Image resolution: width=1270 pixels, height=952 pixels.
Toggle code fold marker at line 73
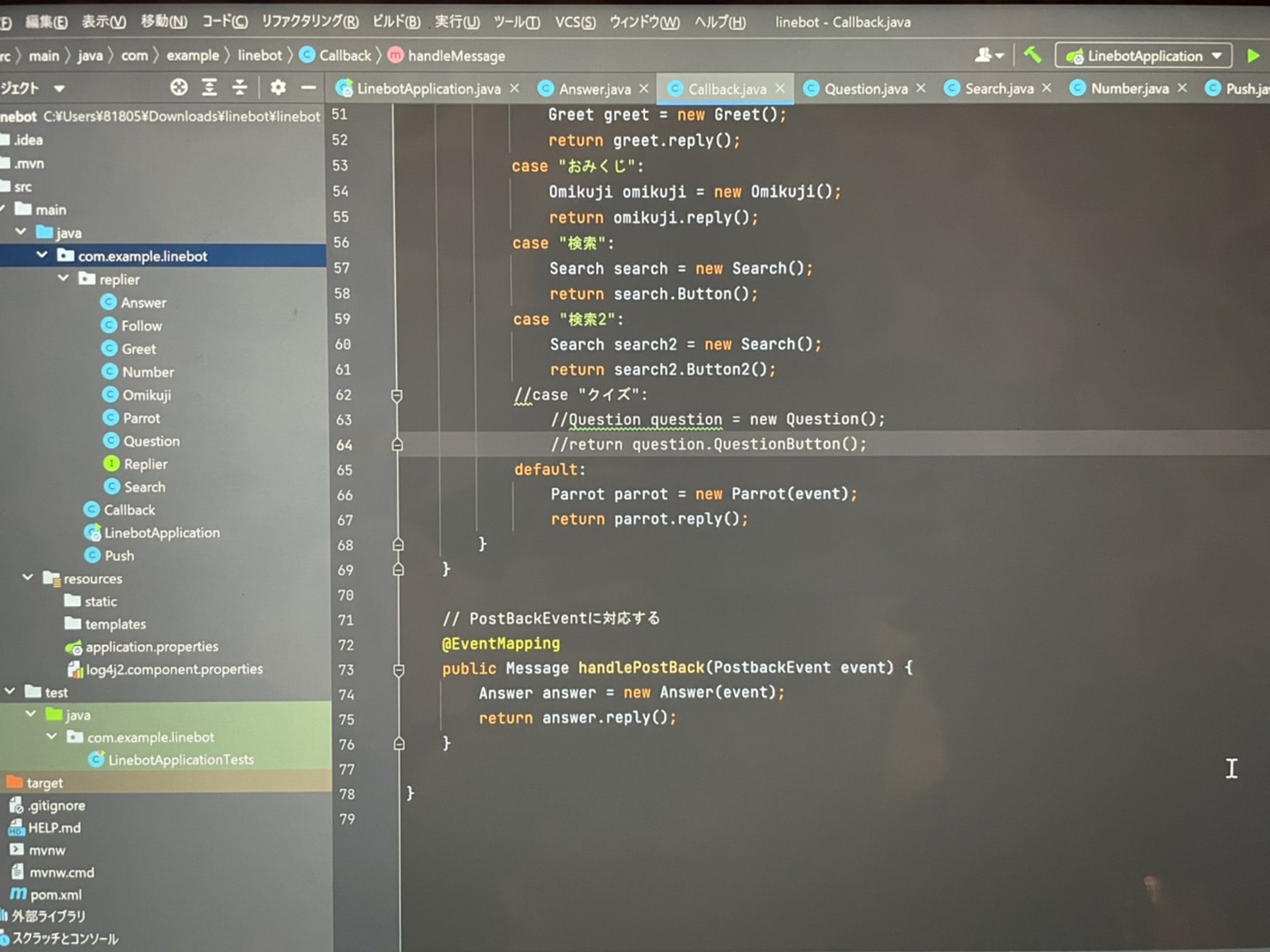pos(399,669)
